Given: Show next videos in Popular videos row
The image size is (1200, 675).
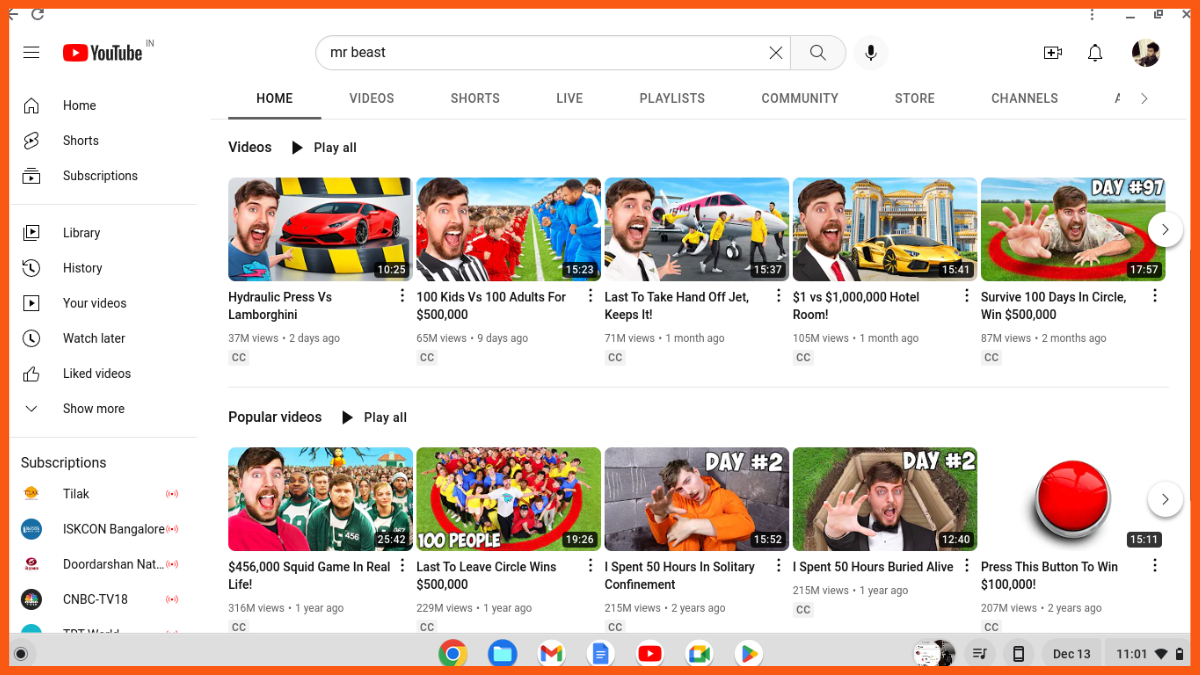Looking at the screenshot, I should coord(1165,498).
